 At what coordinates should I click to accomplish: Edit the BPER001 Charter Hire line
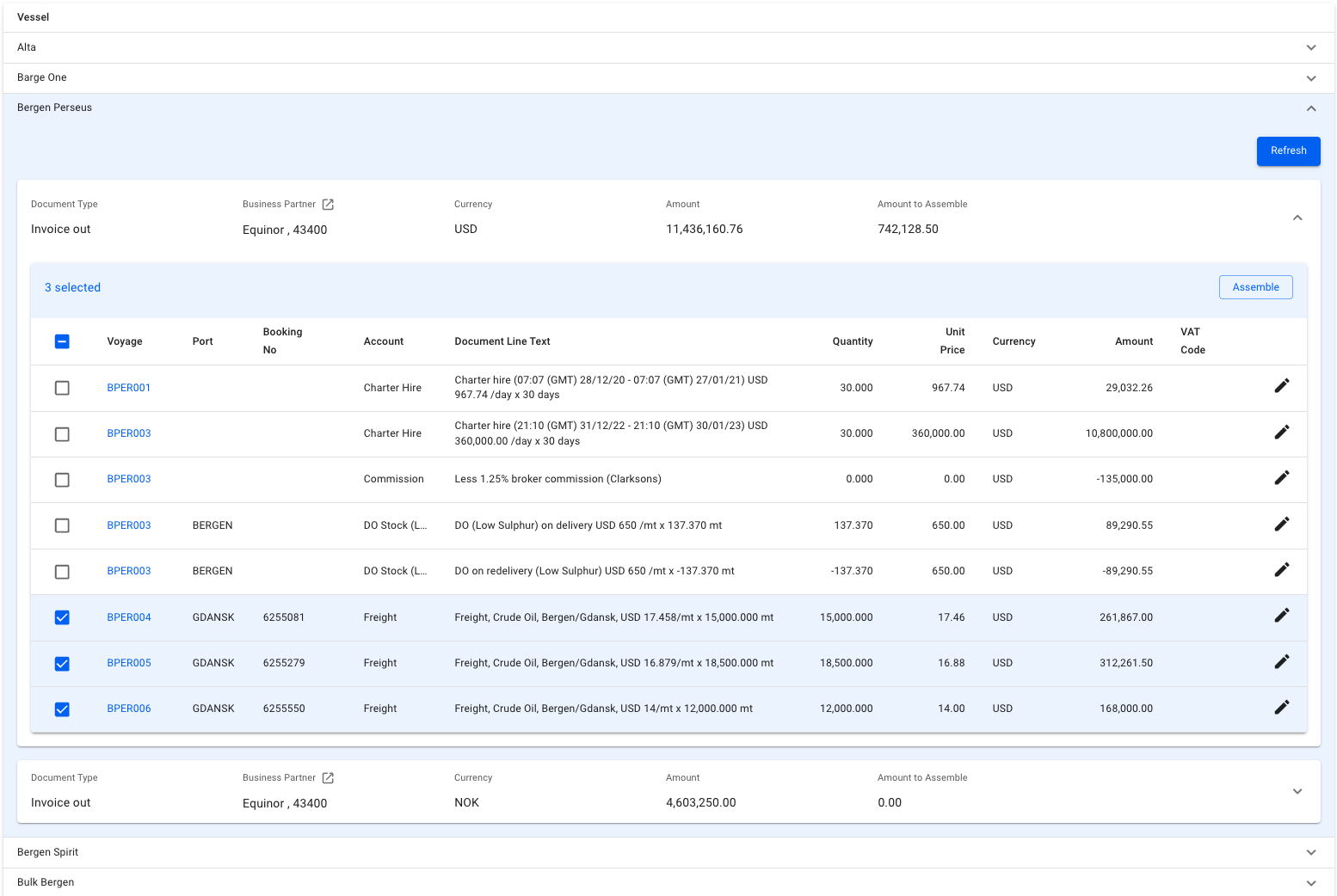1281,386
